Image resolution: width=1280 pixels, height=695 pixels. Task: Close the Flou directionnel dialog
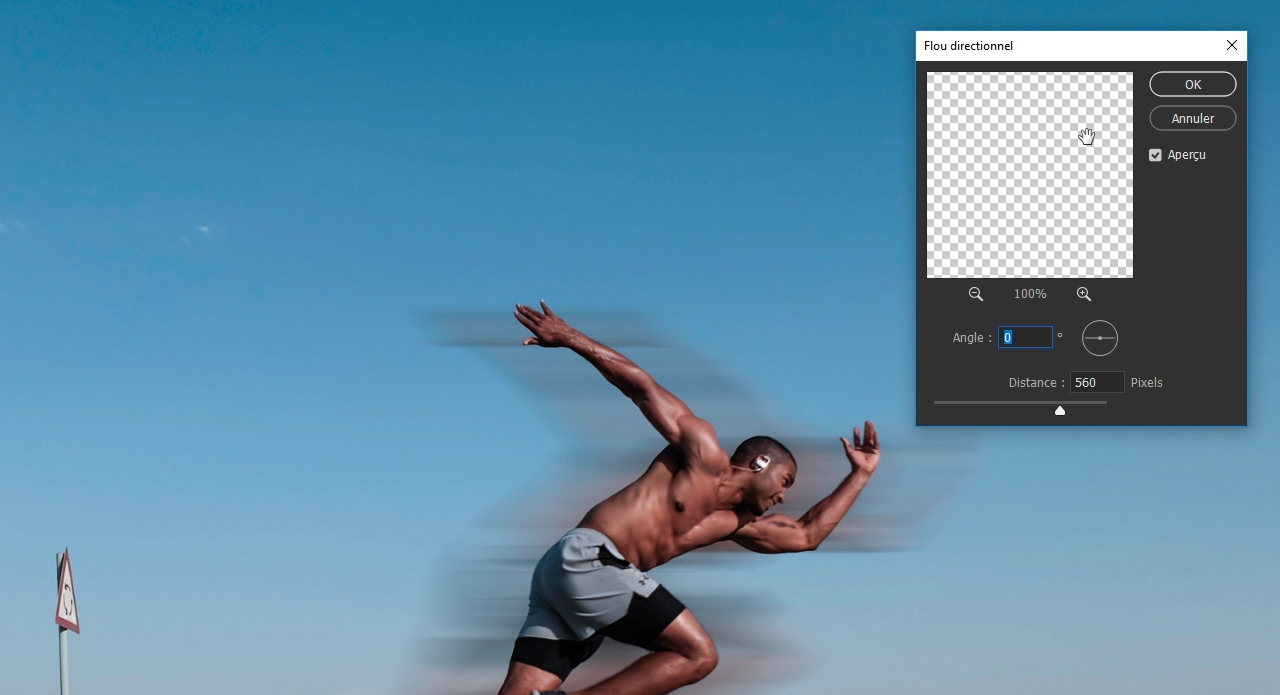pyautogui.click(x=1232, y=45)
